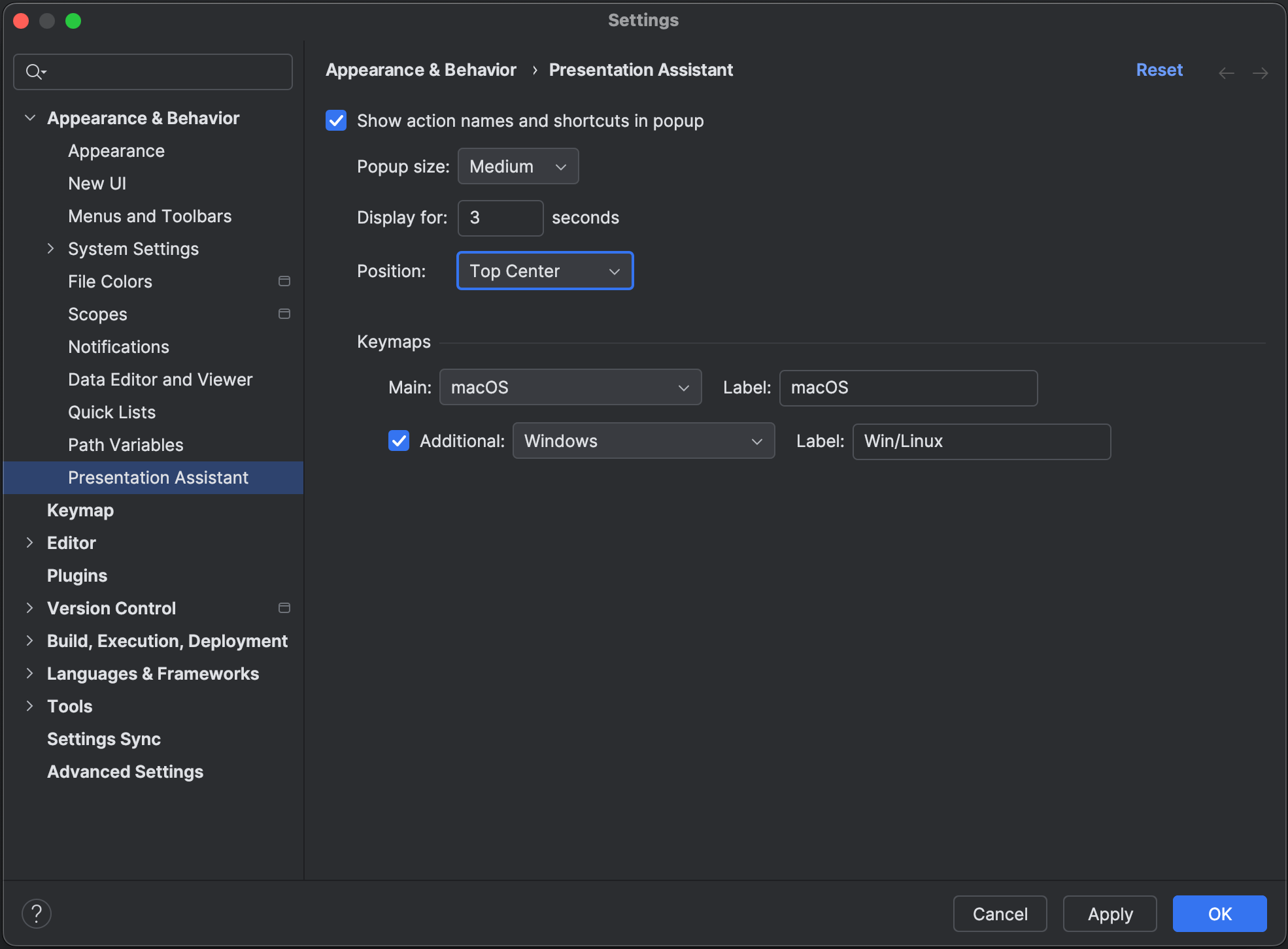Click the modified-settings icon next to File Colors
Image resolution: width=1288 pixels, height=949 pixels.
pos(284,281)
